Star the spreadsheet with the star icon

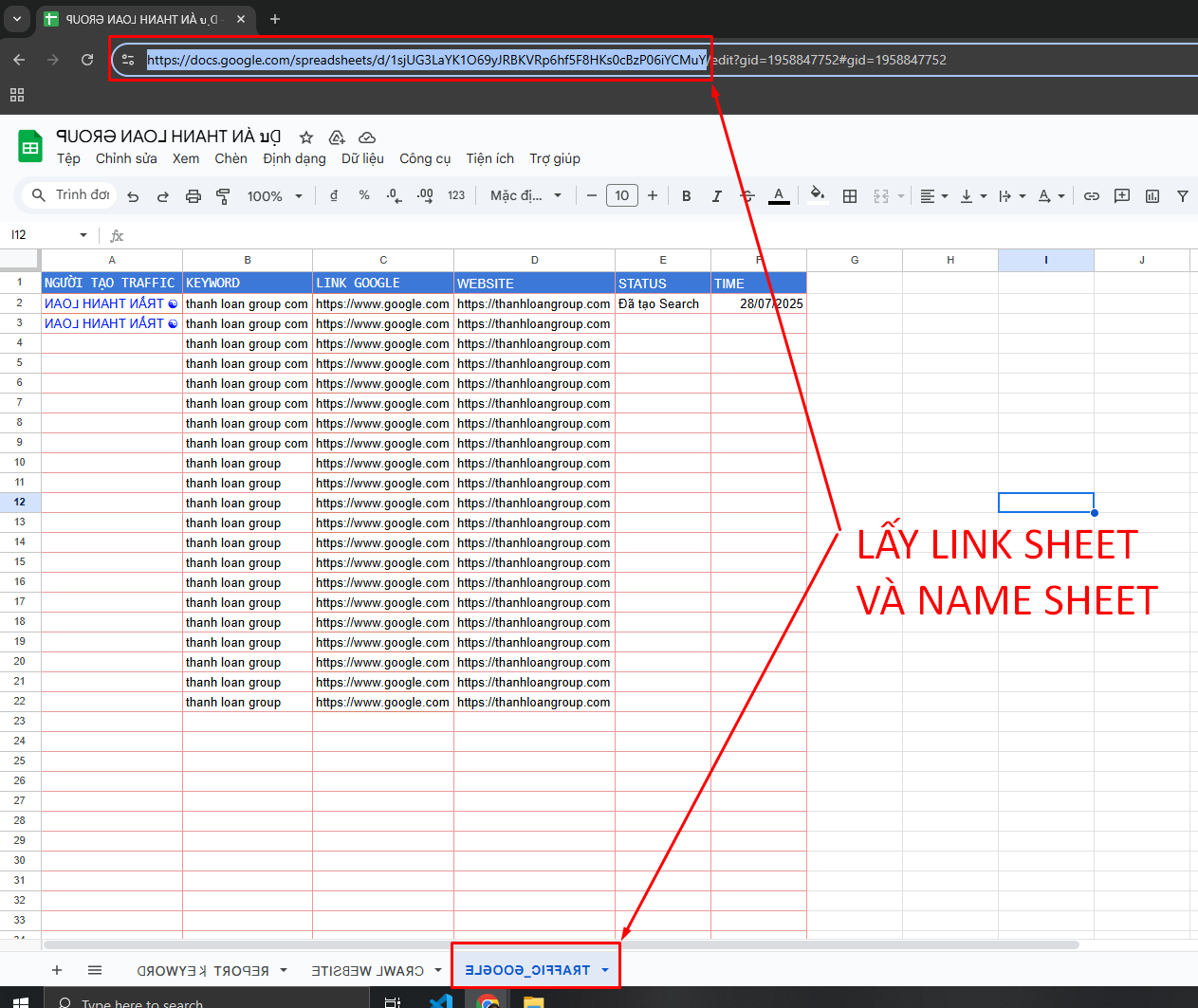pos(305,137)
